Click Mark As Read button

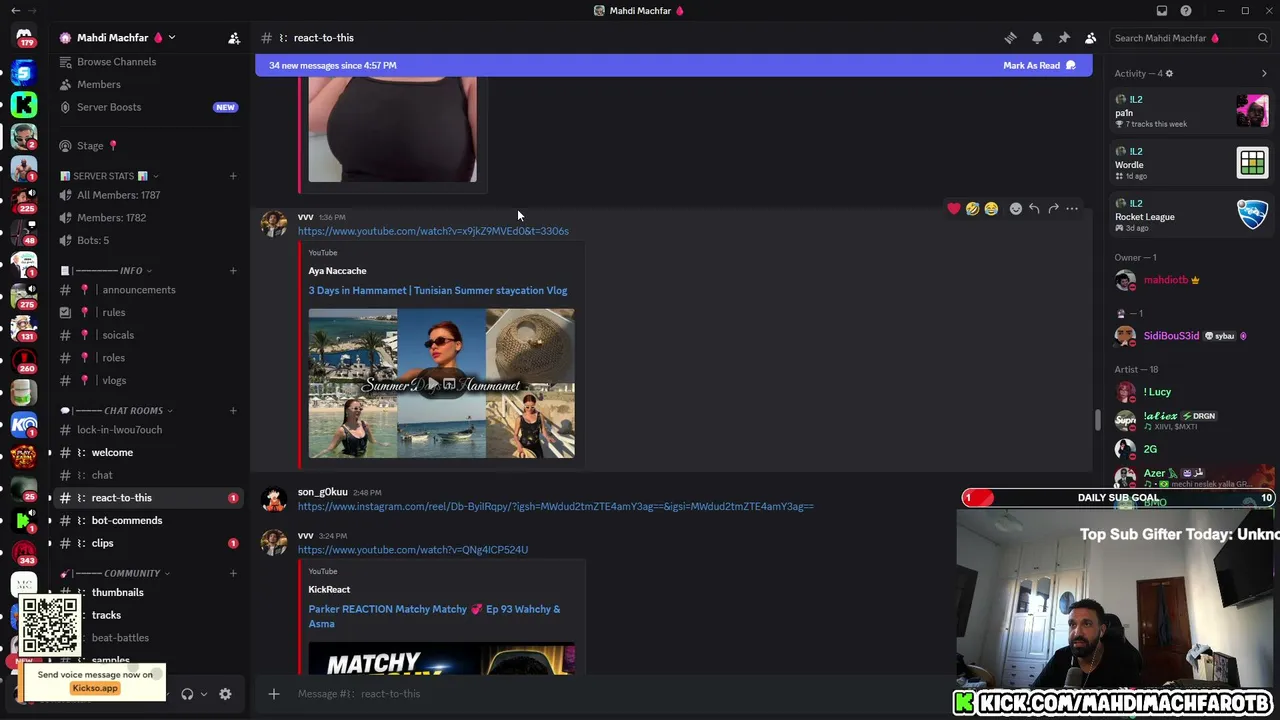[1039, 66]
